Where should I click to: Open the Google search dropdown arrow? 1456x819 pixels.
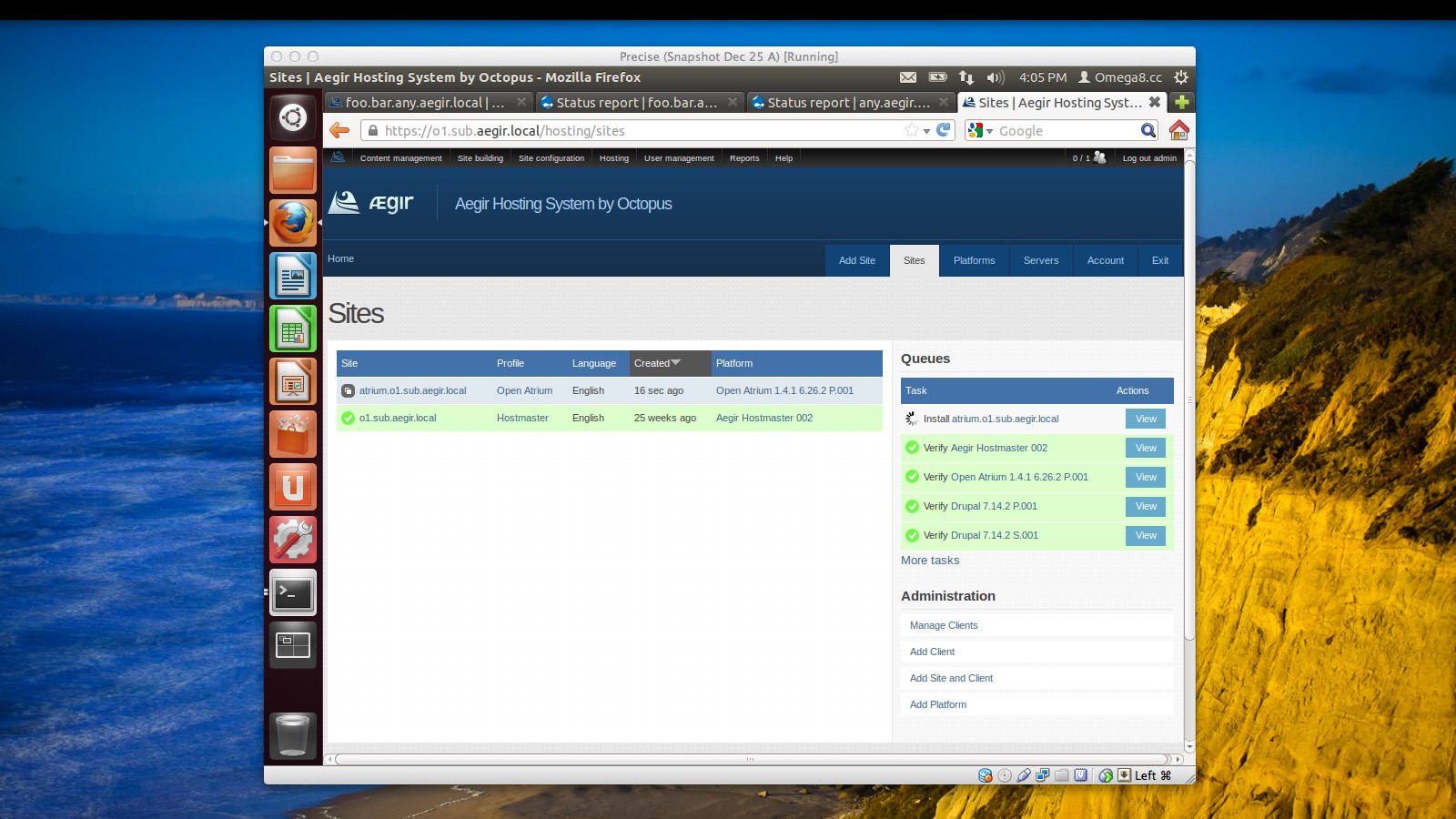(990, 130)
